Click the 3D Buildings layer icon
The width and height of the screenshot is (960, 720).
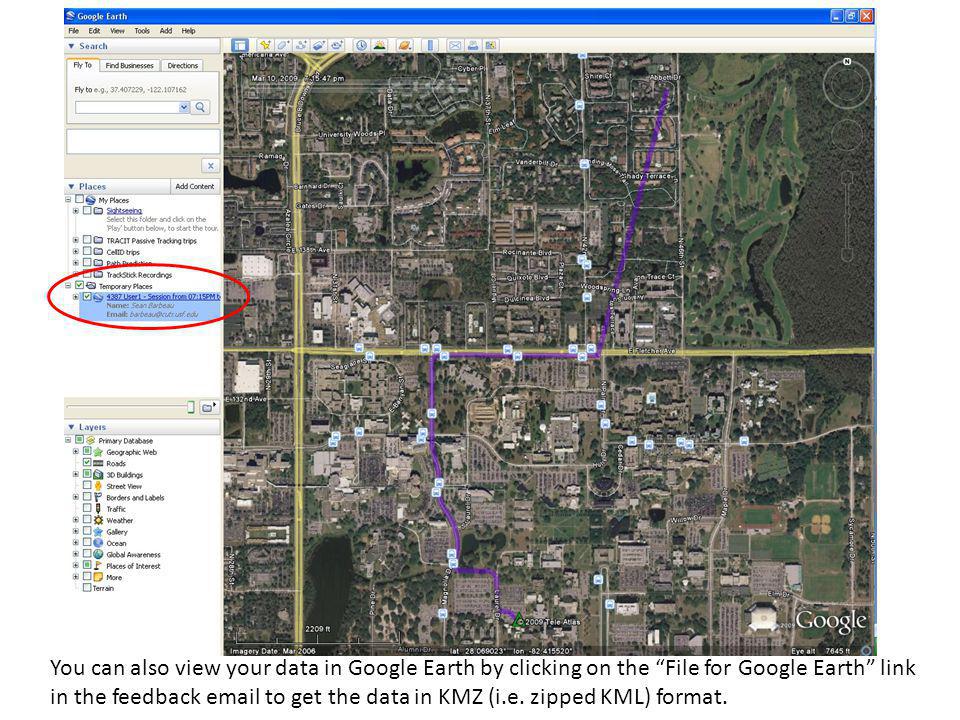(x=98, y=474)
